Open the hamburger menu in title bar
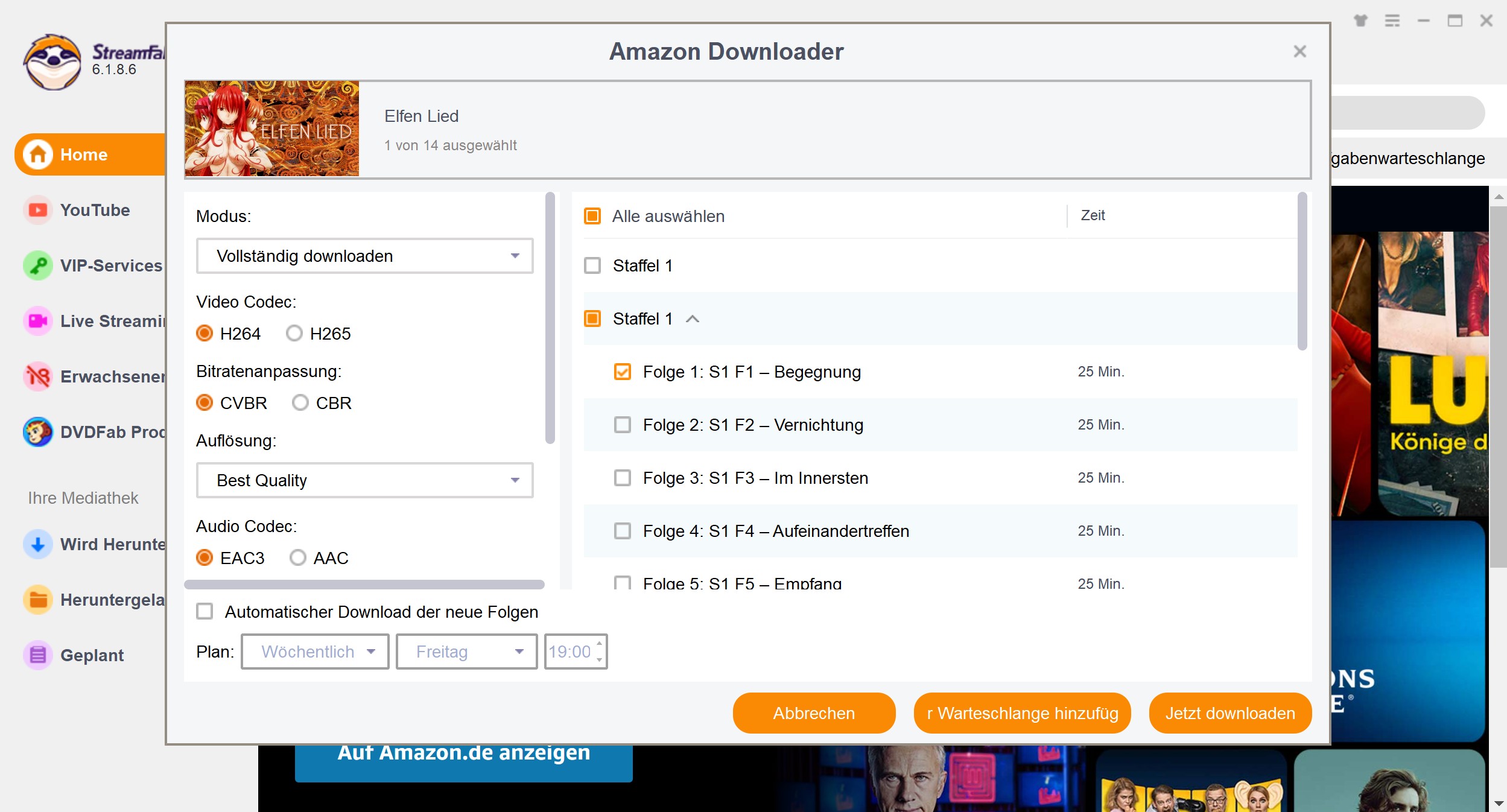The width and height of the screenshot is (1507, 812). click(x=1392, y=21)
